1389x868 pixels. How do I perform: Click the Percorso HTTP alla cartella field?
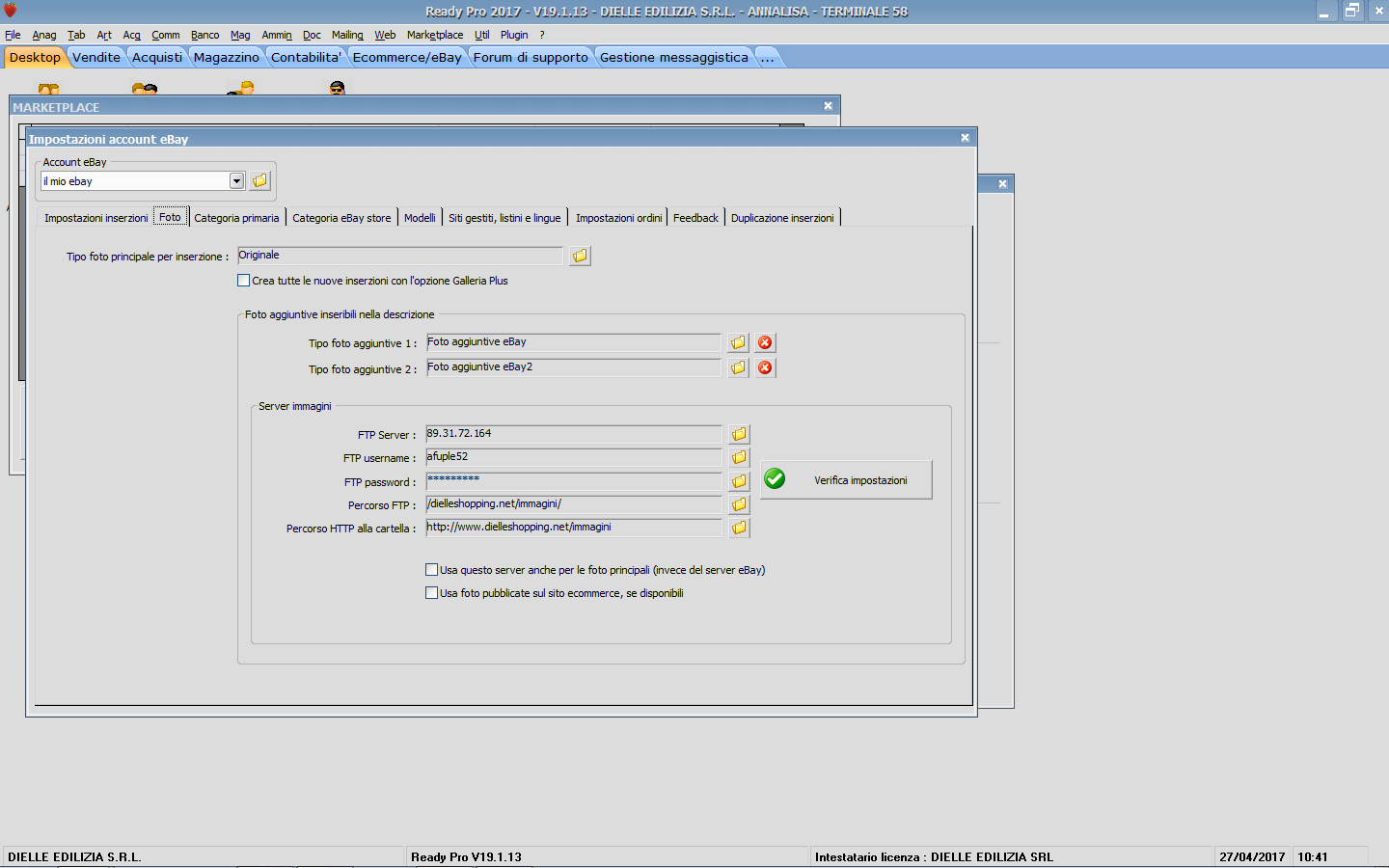coord(573,528)
